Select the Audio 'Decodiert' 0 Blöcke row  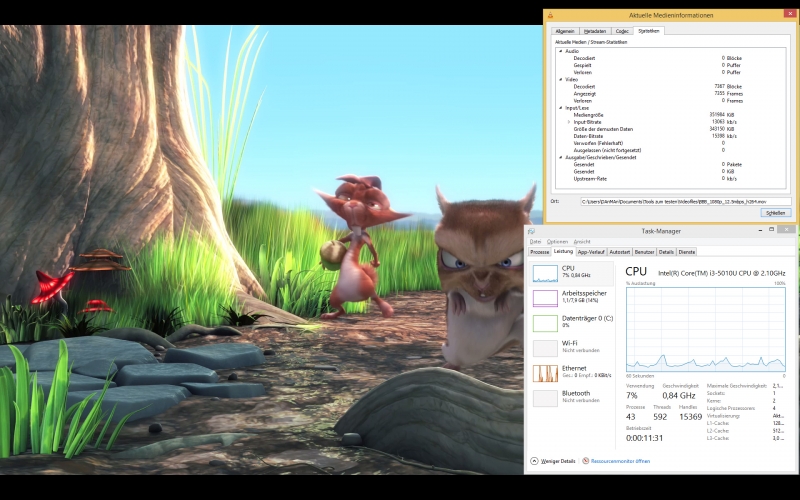point(672,58)
